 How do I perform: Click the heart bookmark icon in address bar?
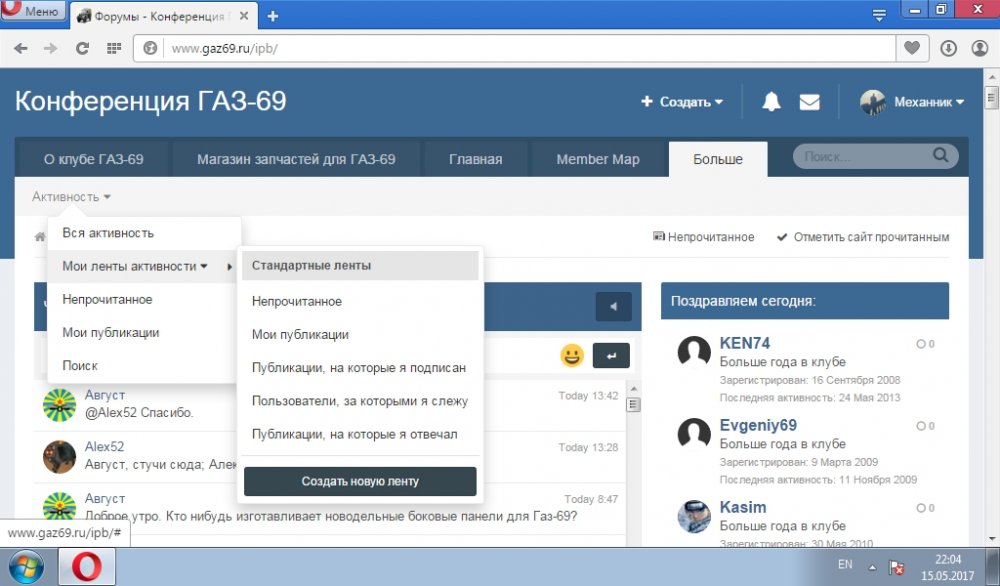(x=911, y=48)
